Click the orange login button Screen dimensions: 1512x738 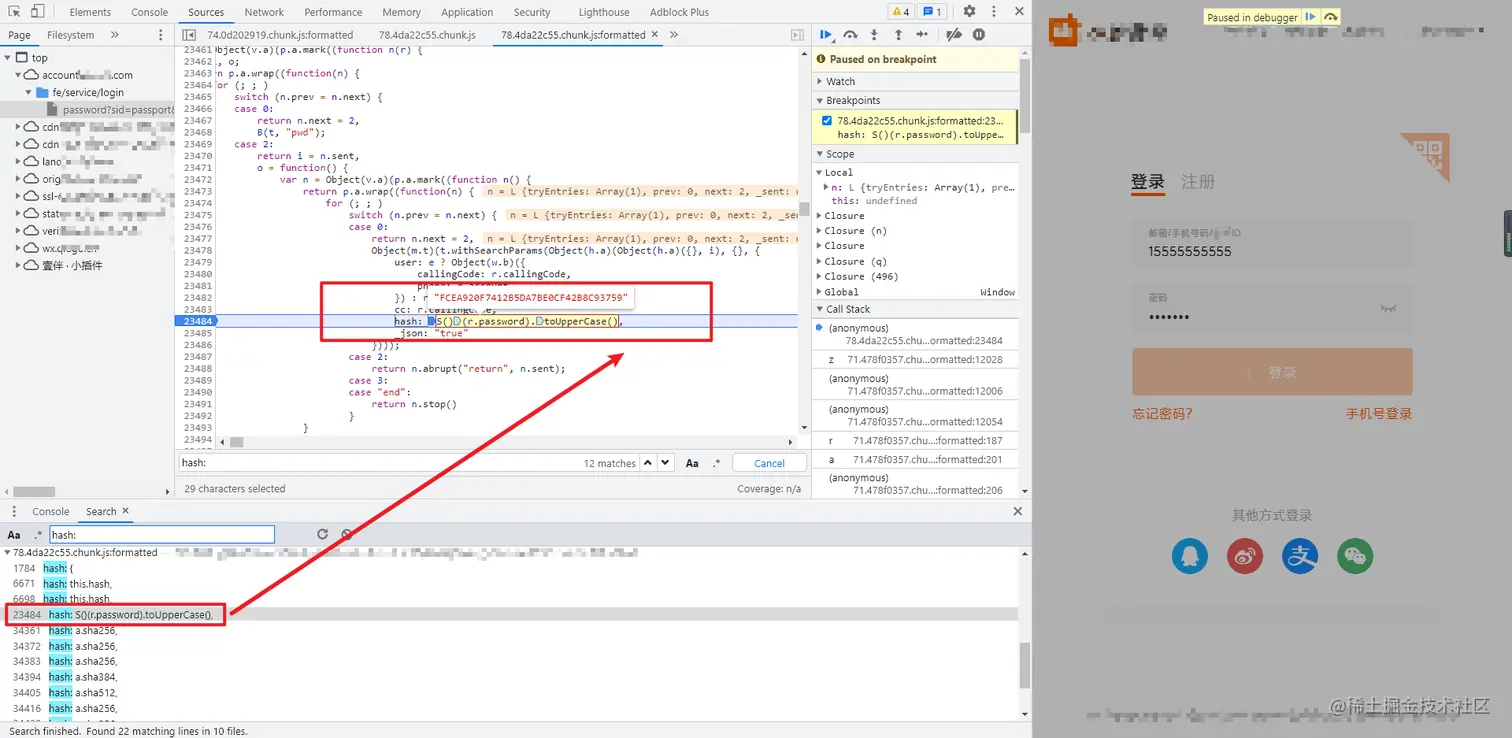(1272, 372)
